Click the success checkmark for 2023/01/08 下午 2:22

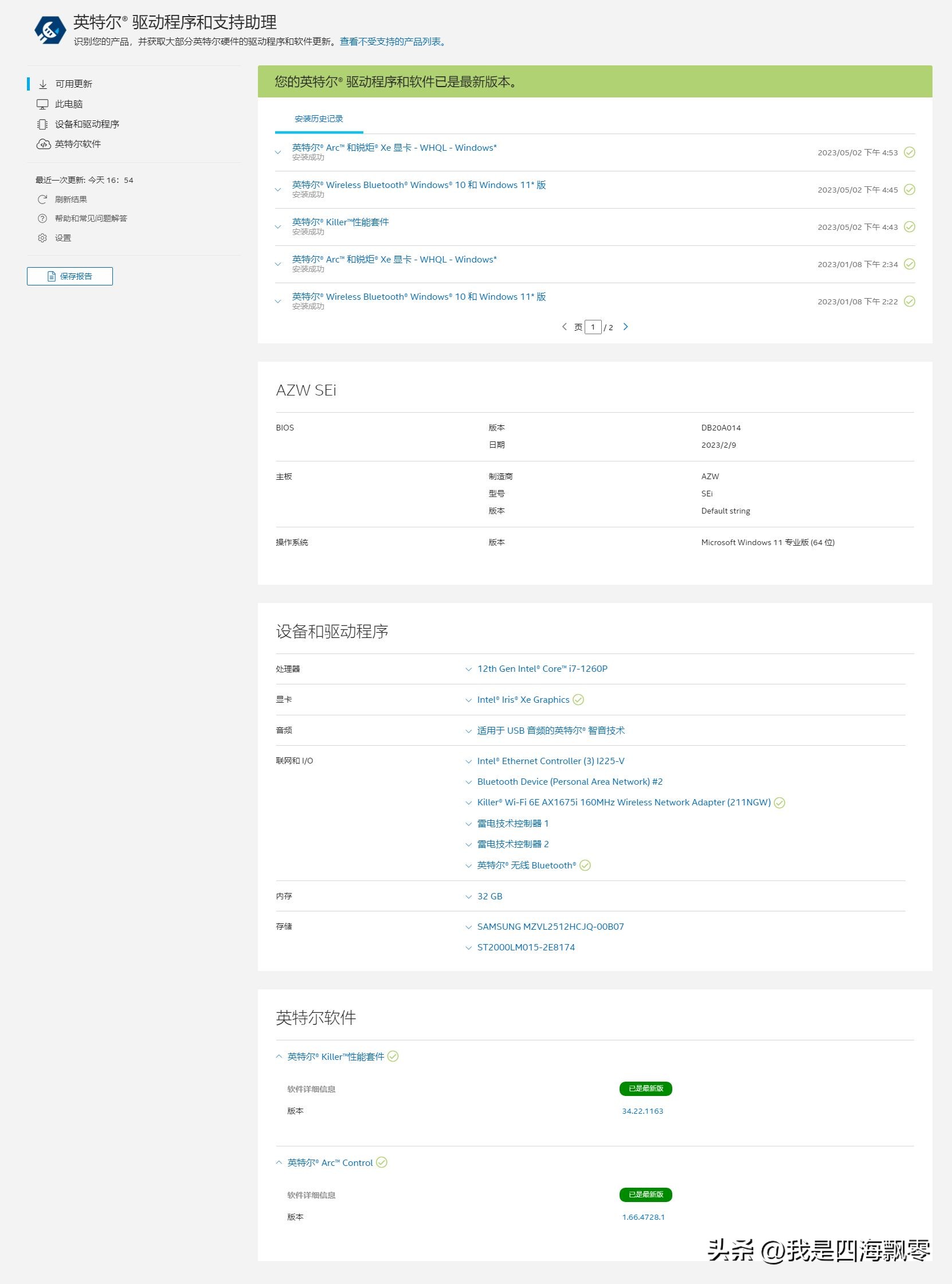click(x=910, y=302)
